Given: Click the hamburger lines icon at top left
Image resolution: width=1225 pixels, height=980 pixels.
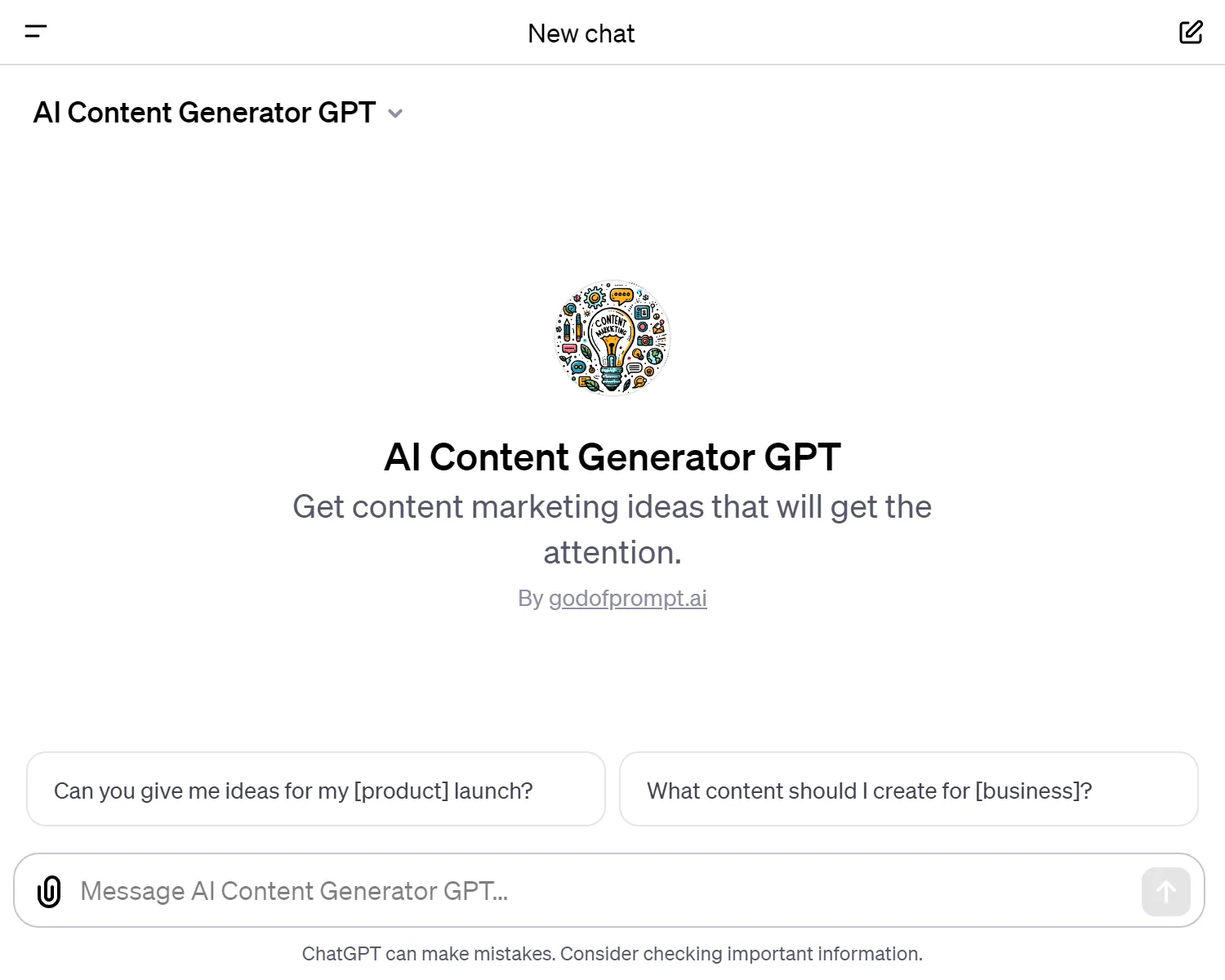Looking at the screenshot, I should 36,32.
